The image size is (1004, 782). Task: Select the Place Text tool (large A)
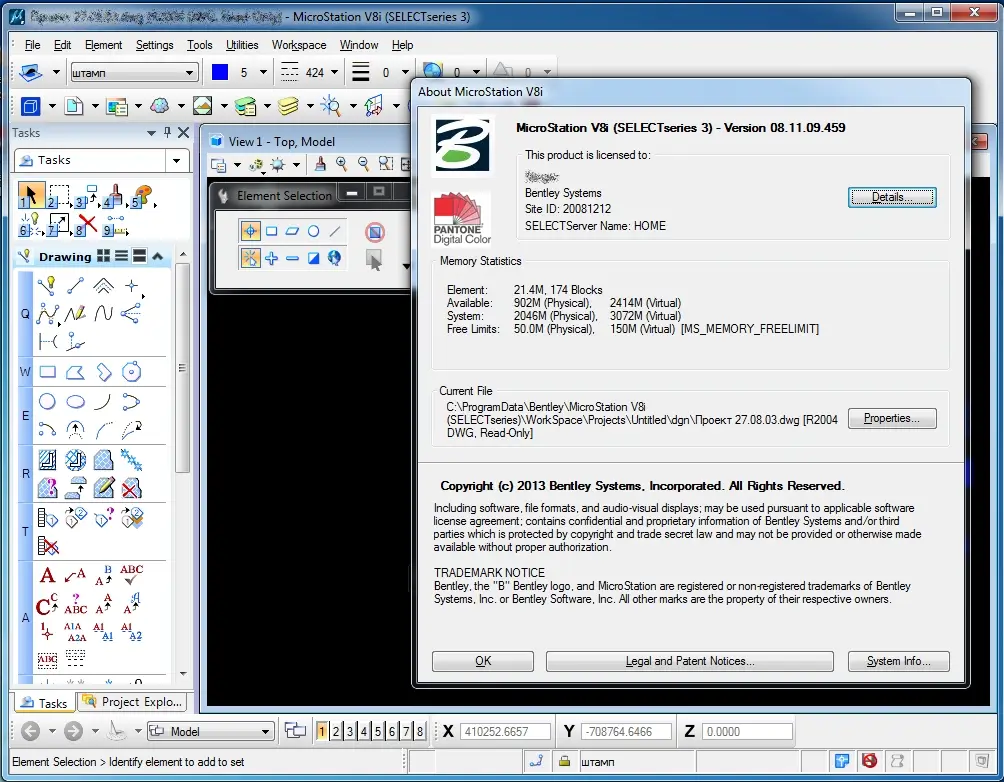[47, 575]
